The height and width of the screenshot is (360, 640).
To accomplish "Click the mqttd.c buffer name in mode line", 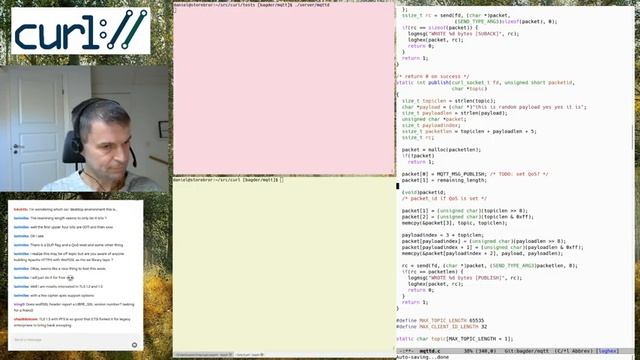I will click(430, 351).
